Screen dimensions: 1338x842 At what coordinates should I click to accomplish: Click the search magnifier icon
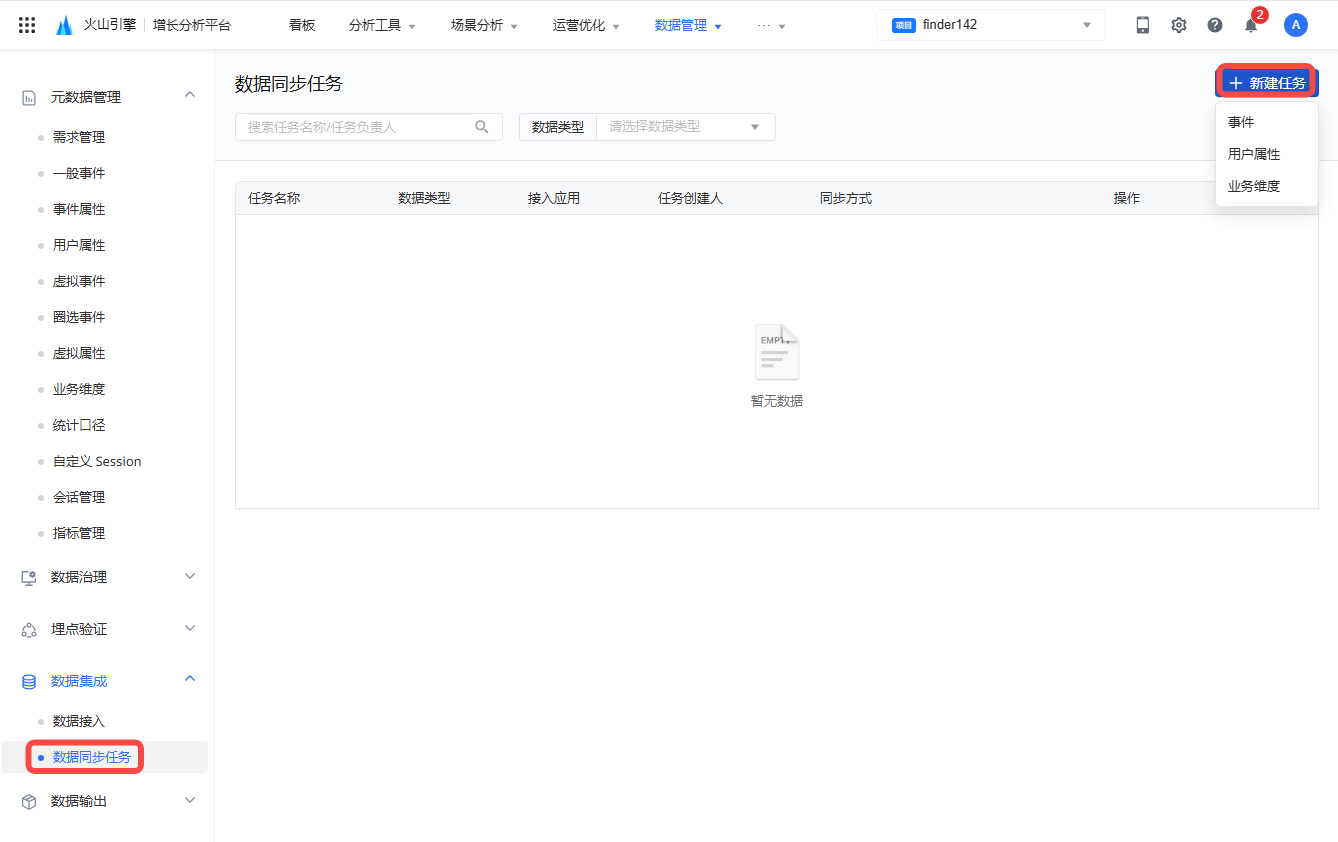click(x=482, y=127)
